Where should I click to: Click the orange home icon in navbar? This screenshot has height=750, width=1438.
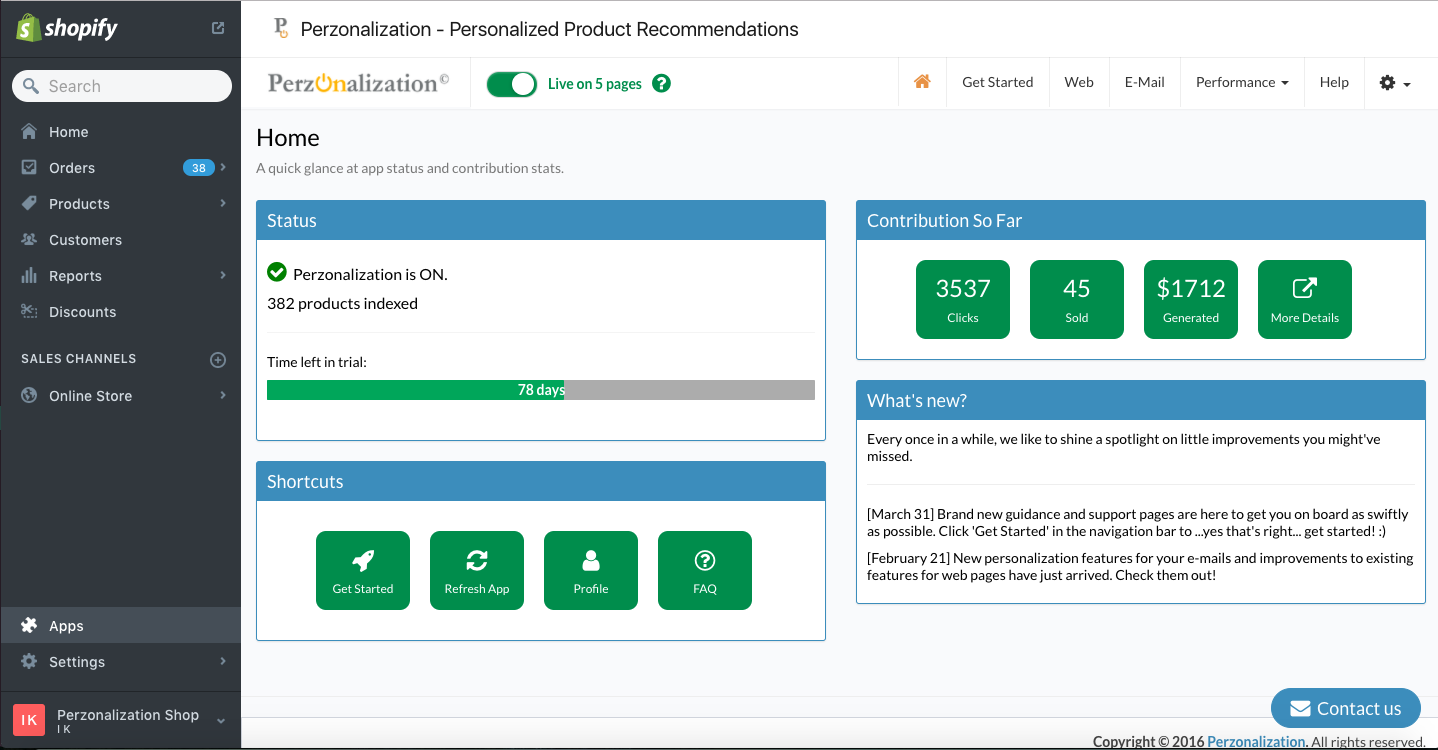click(x=922, y=82)
